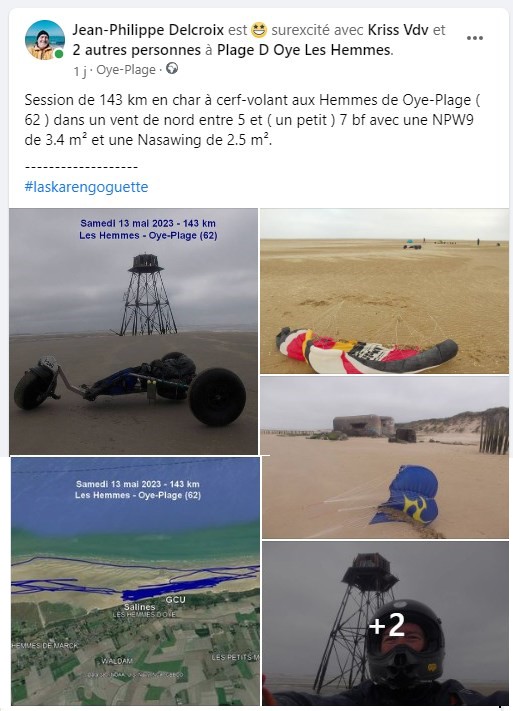Open the kite buggy and tower photo

point(133,331)
